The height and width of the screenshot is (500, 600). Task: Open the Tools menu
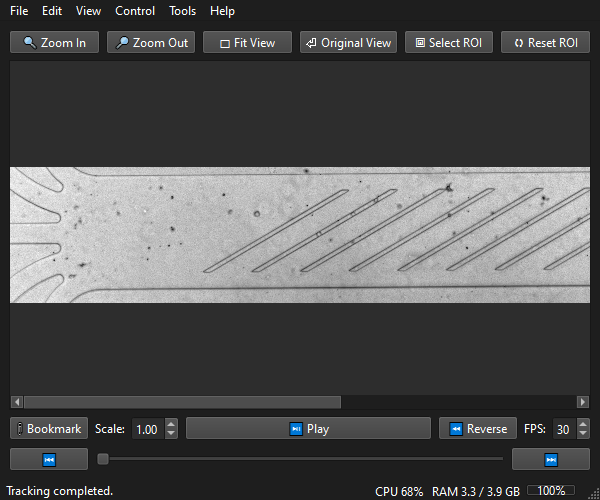tap(183, 11)
